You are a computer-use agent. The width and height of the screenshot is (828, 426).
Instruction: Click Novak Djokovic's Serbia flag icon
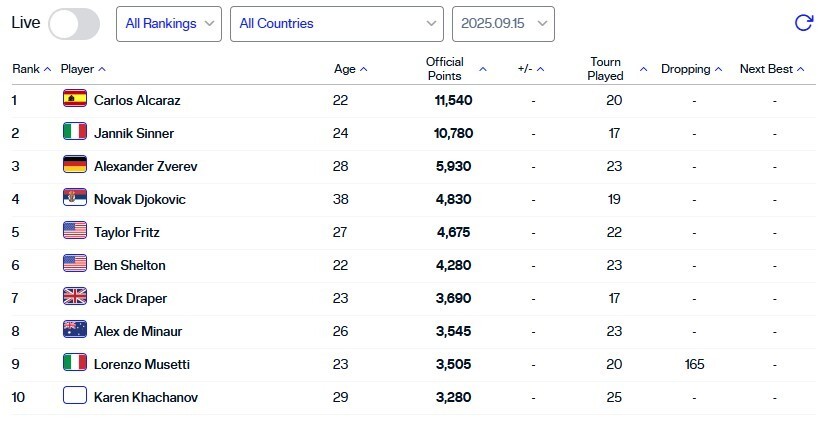75,198
